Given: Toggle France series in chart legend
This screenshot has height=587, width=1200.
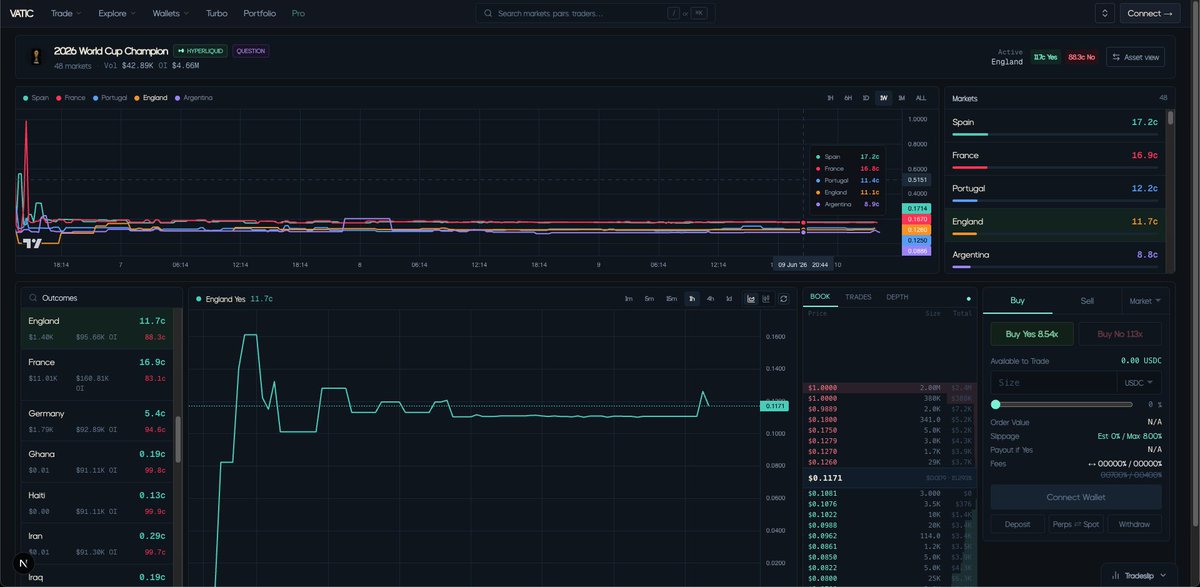Looking at the screenshot, I should coord(71,98).
